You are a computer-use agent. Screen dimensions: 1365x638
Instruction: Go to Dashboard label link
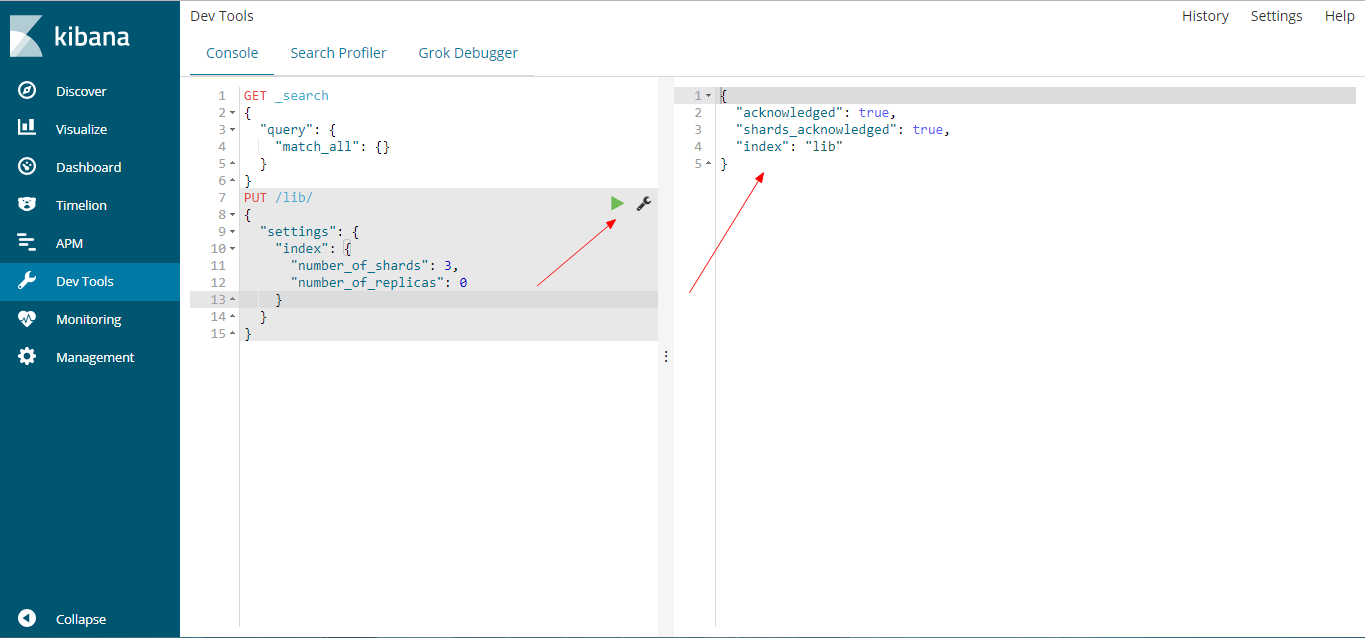pos(88,167)
